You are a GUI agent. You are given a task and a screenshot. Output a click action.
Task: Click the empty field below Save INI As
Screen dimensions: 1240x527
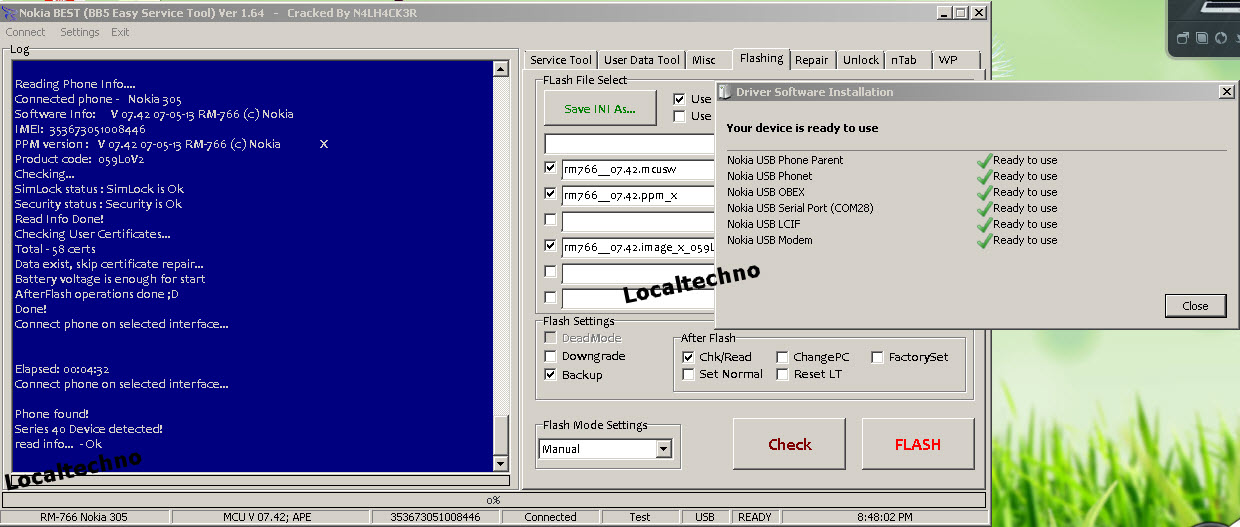[629, 143]
